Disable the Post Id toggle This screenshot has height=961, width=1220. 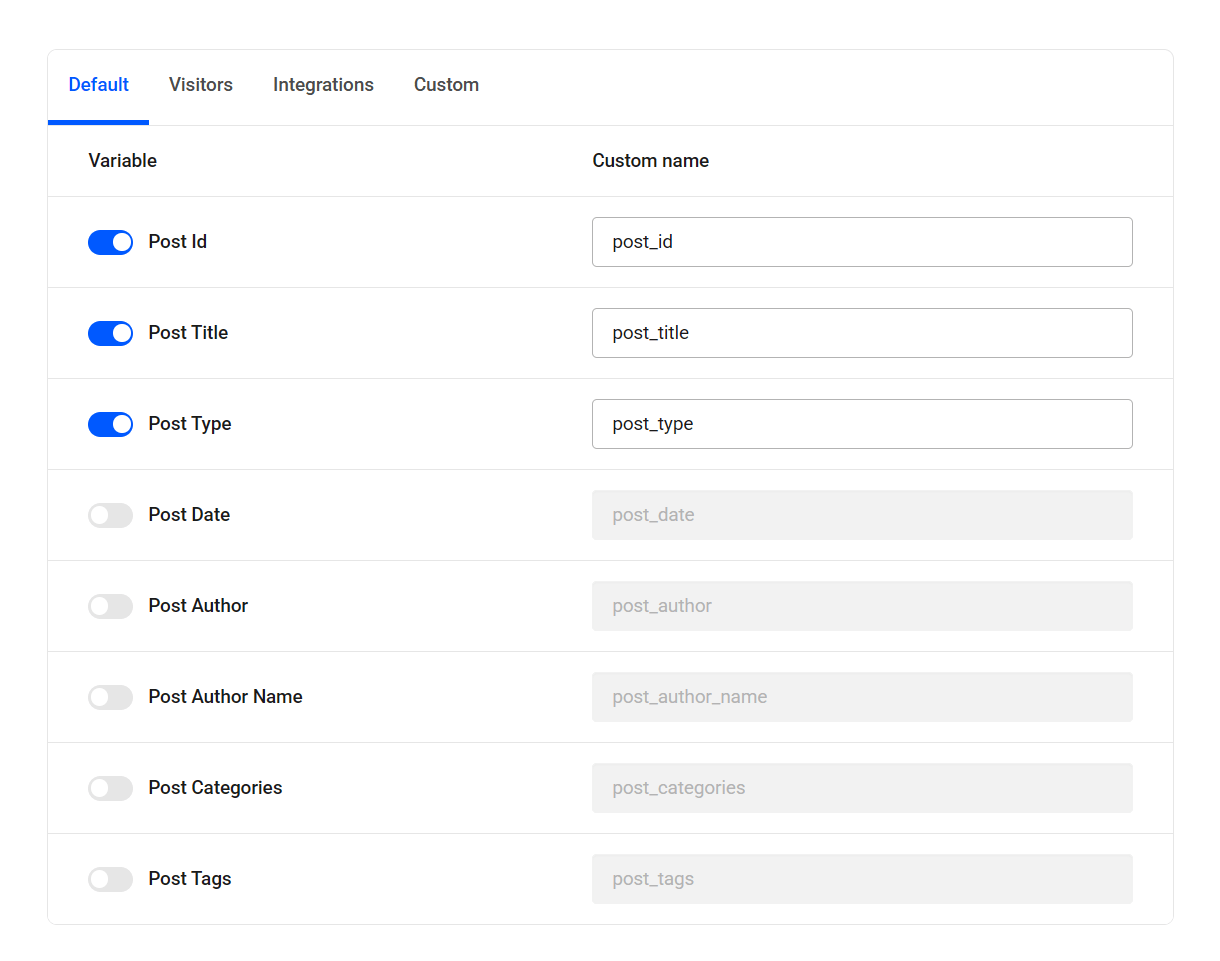[x=110, y=242]
